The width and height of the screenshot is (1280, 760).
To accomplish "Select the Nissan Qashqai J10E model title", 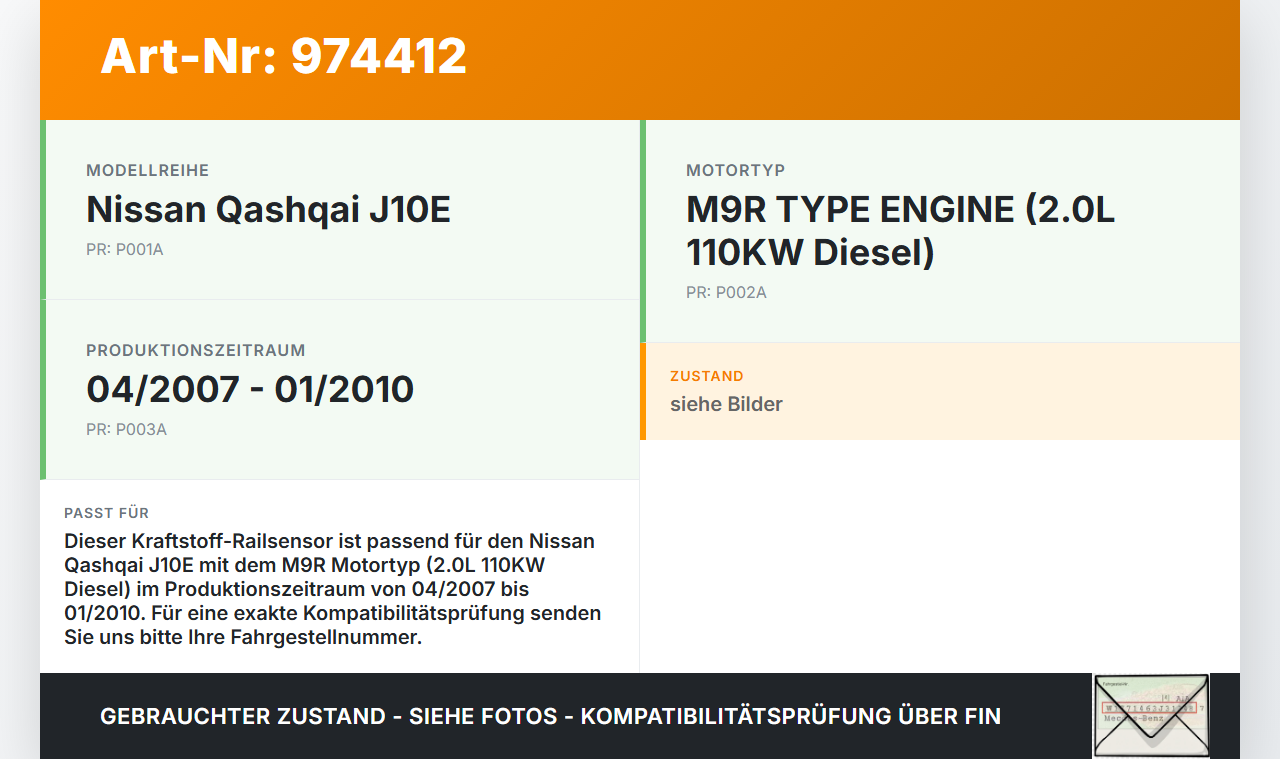I will (x=268, y=210).
